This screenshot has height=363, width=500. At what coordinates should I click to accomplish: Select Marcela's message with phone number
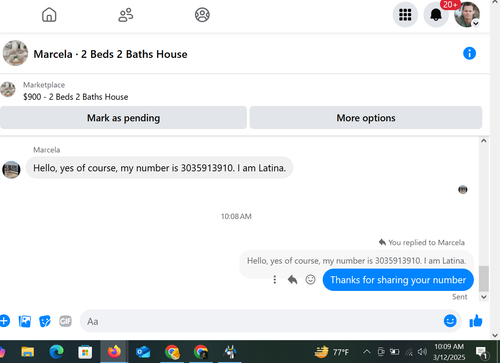tap(159, 168)
